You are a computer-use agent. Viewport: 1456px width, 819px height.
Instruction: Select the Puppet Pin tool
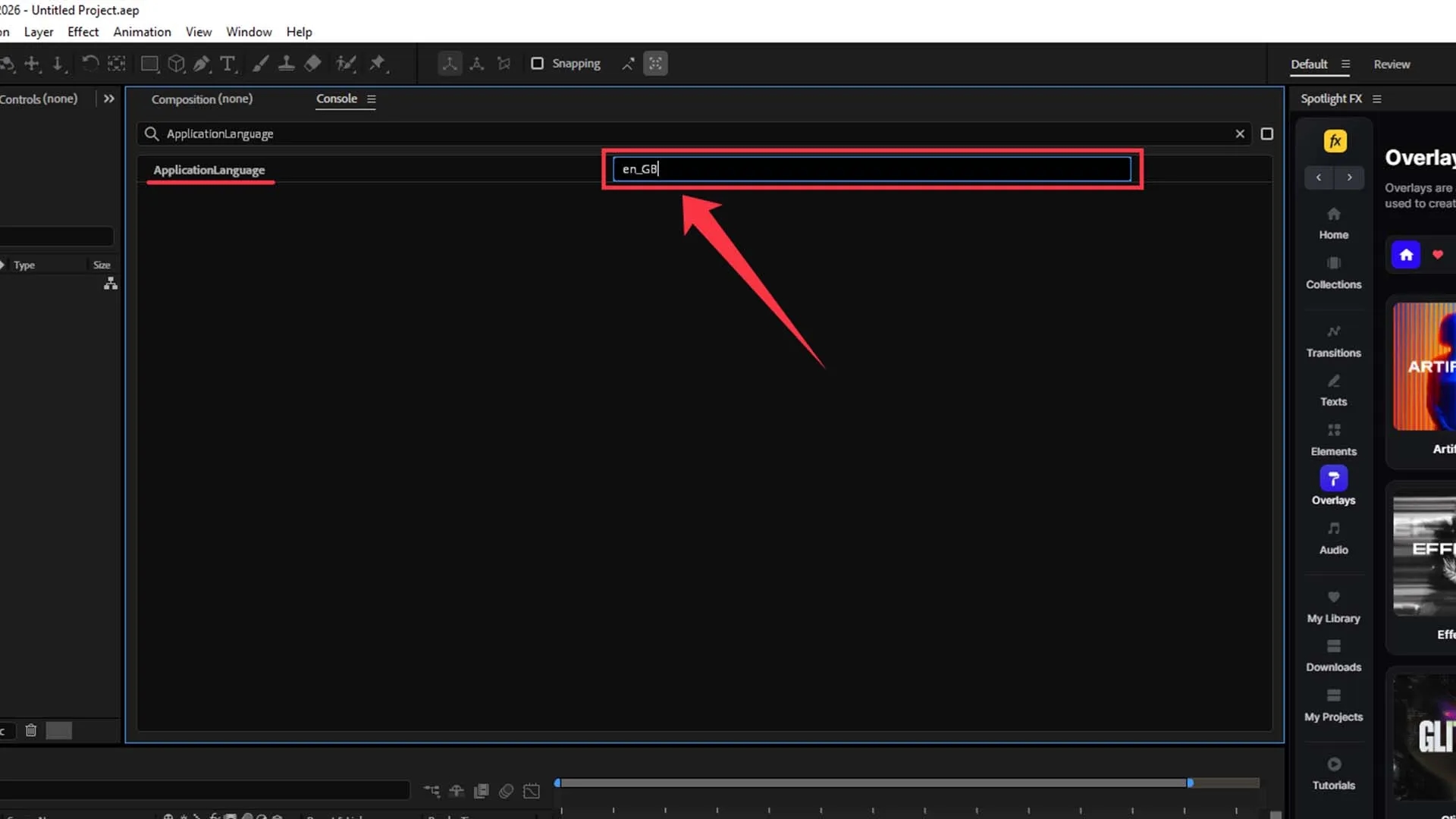coord(377,64)
